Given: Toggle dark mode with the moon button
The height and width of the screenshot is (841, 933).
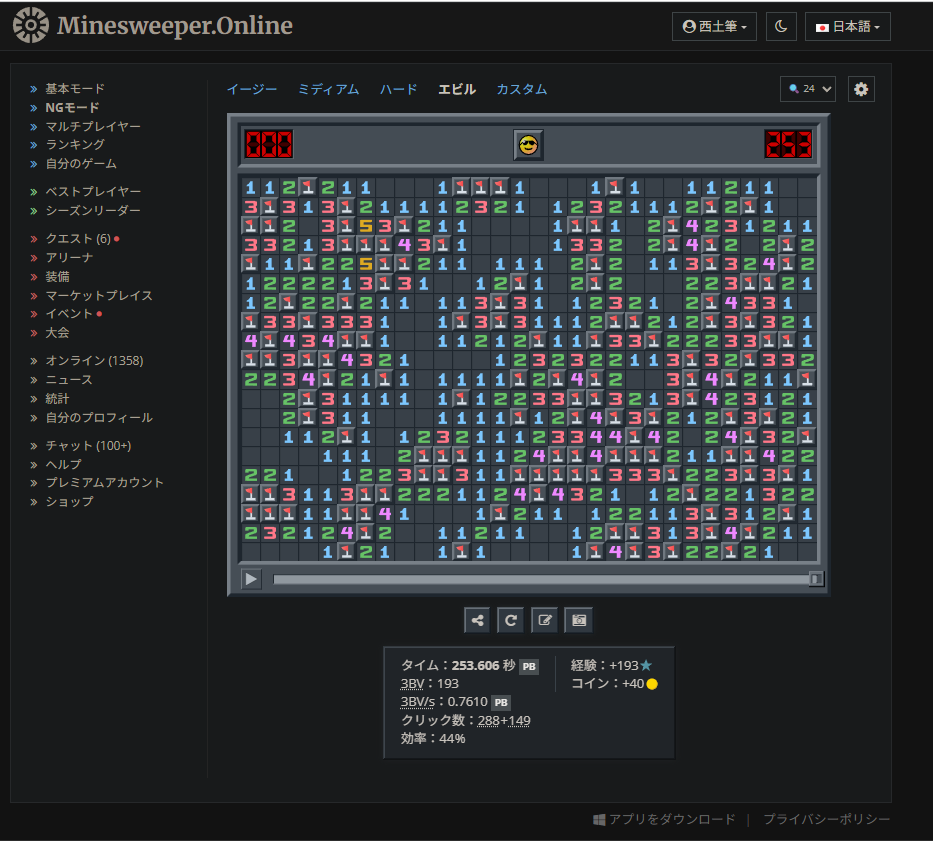Looking at the screenshot, I should 781,26.
